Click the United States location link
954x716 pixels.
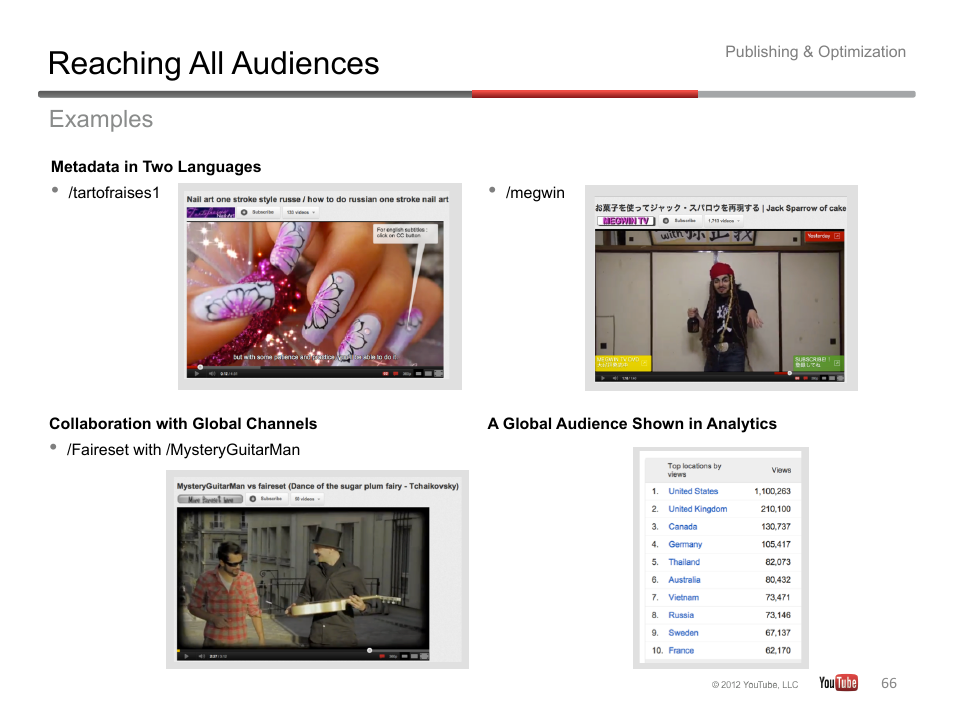point(693,491)
